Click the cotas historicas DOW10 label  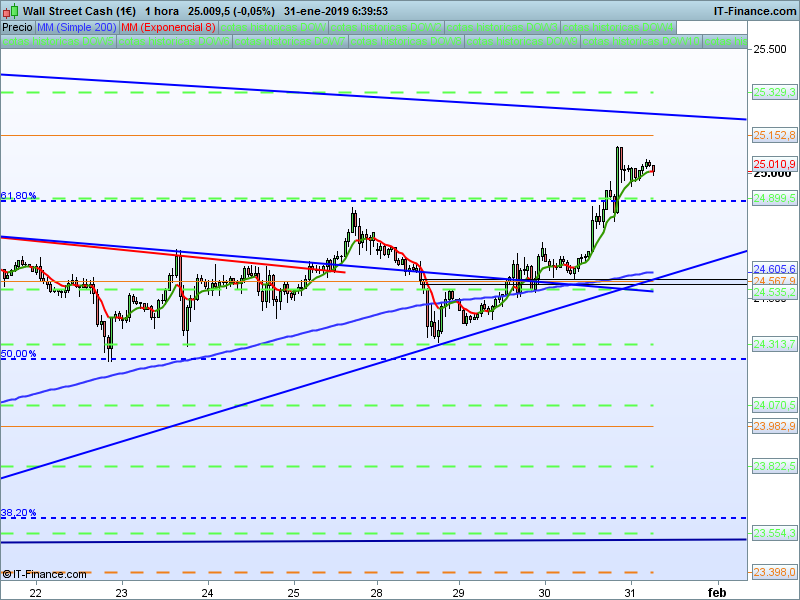coord(641,41)
